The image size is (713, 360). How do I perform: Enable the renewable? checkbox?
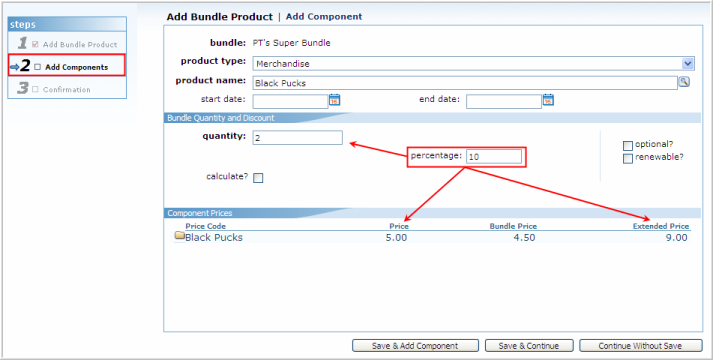628,159
